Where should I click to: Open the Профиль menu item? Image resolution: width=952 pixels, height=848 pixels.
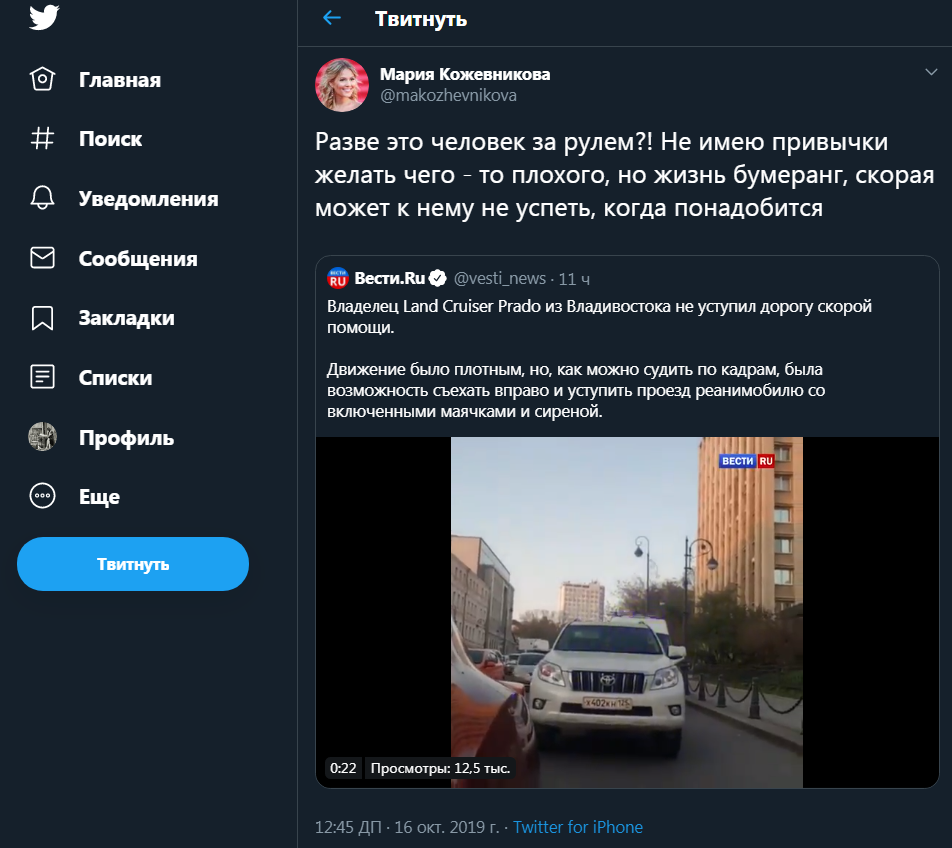click(x=126, y=437)
